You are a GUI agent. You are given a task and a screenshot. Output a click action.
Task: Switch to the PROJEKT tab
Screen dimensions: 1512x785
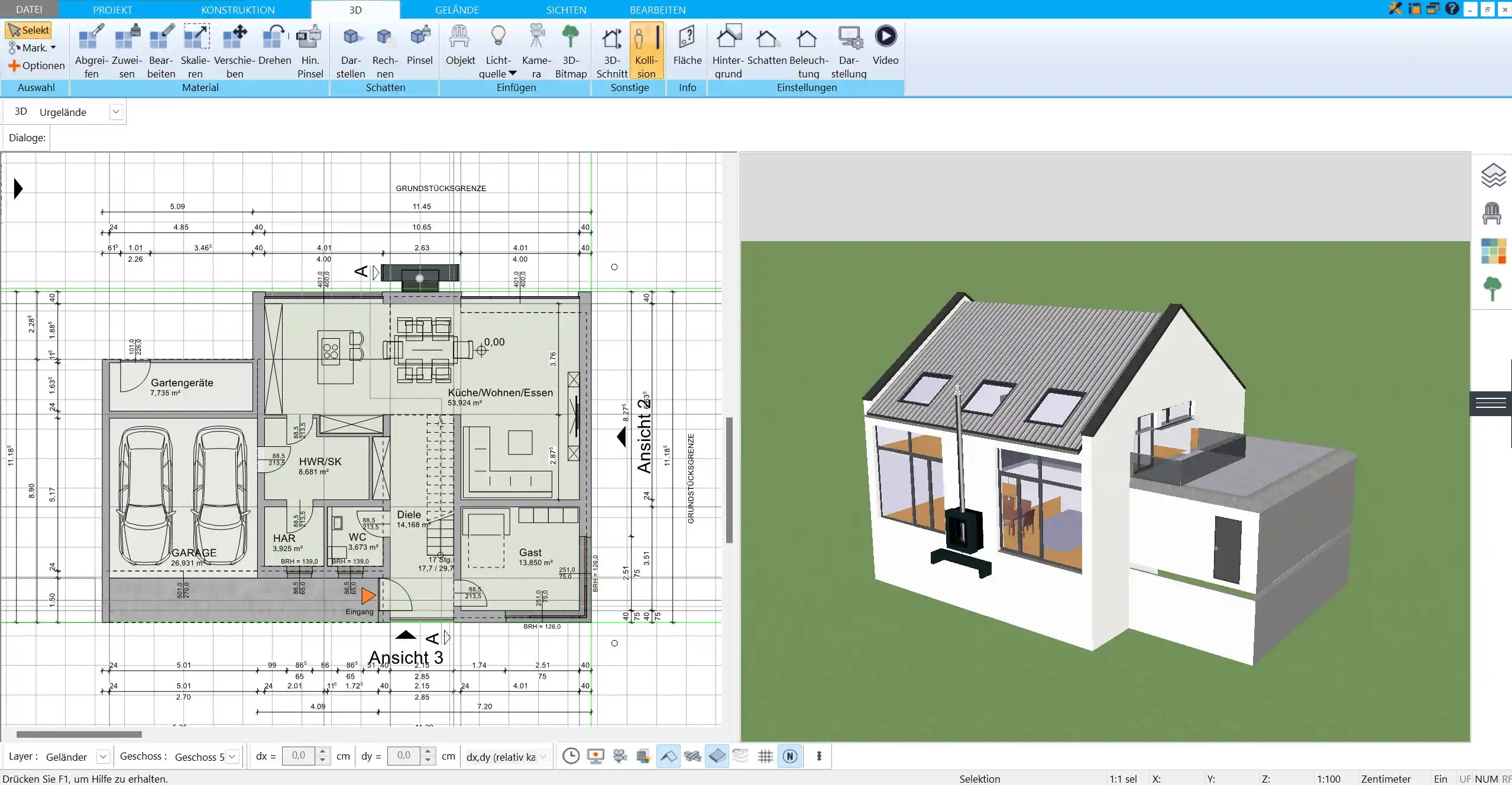tap(112, 9)
